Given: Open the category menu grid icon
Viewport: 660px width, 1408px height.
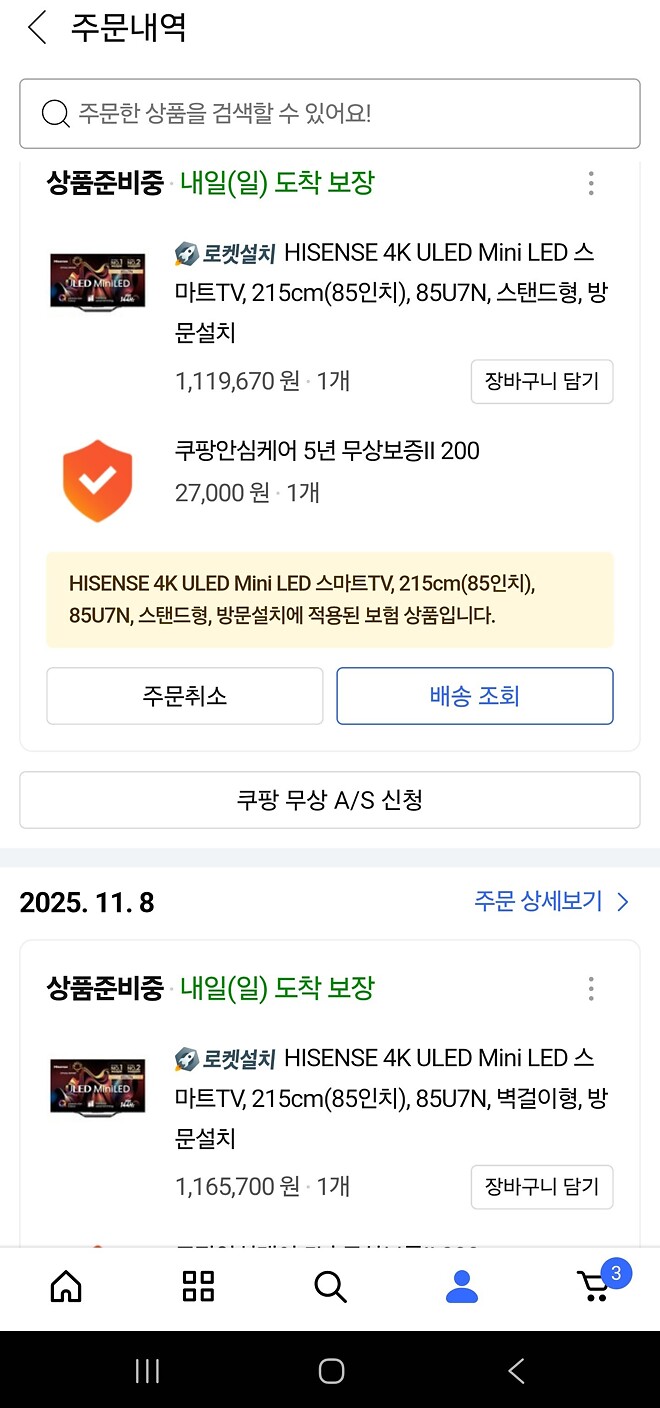Looking at the screenshot, I should coord(197,1287).
